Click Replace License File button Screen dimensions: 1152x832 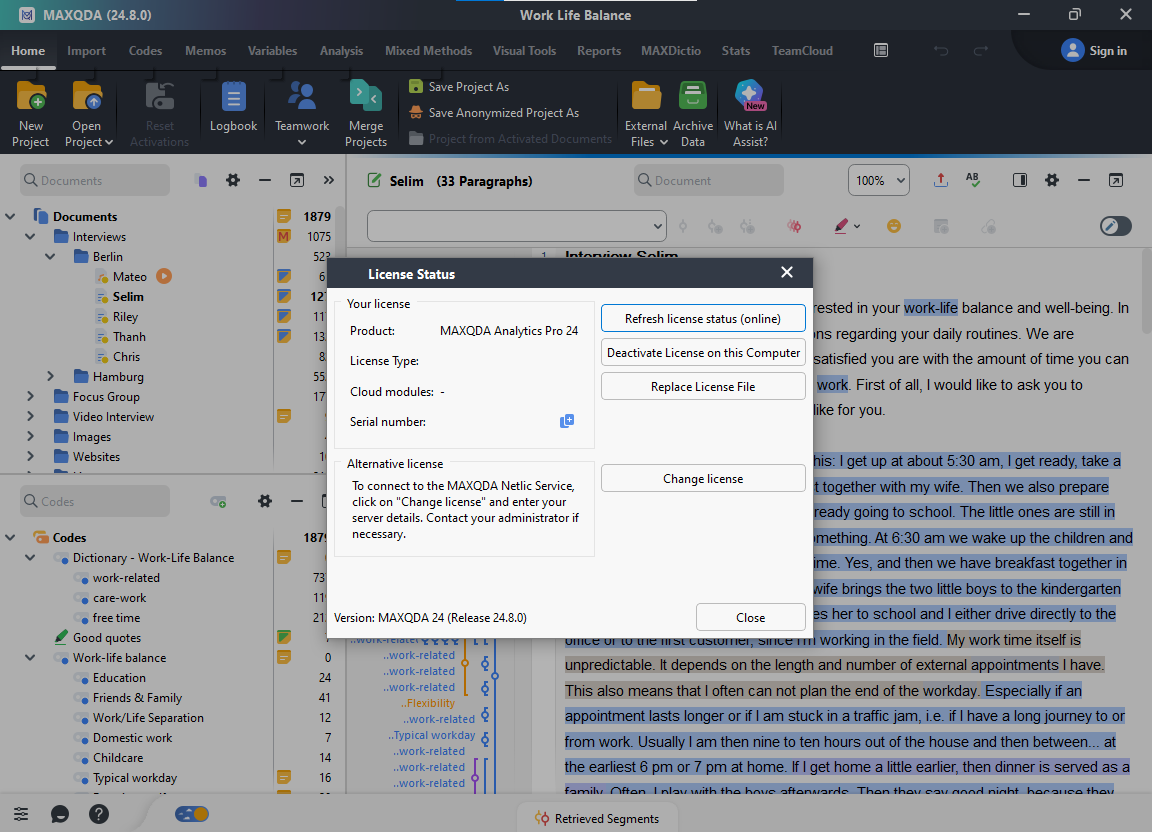[x=702, y=386]
